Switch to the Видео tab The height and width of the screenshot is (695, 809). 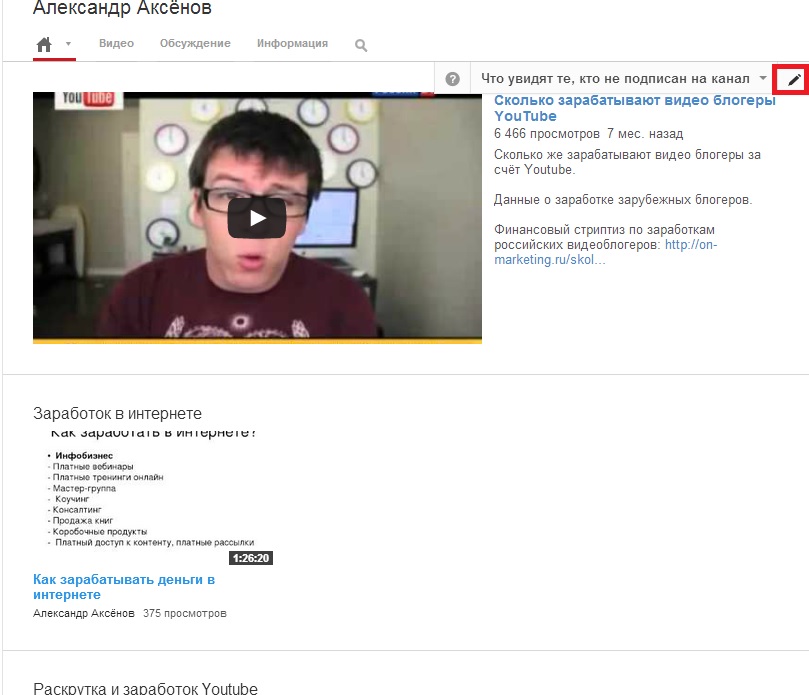(x=117, y=43)
